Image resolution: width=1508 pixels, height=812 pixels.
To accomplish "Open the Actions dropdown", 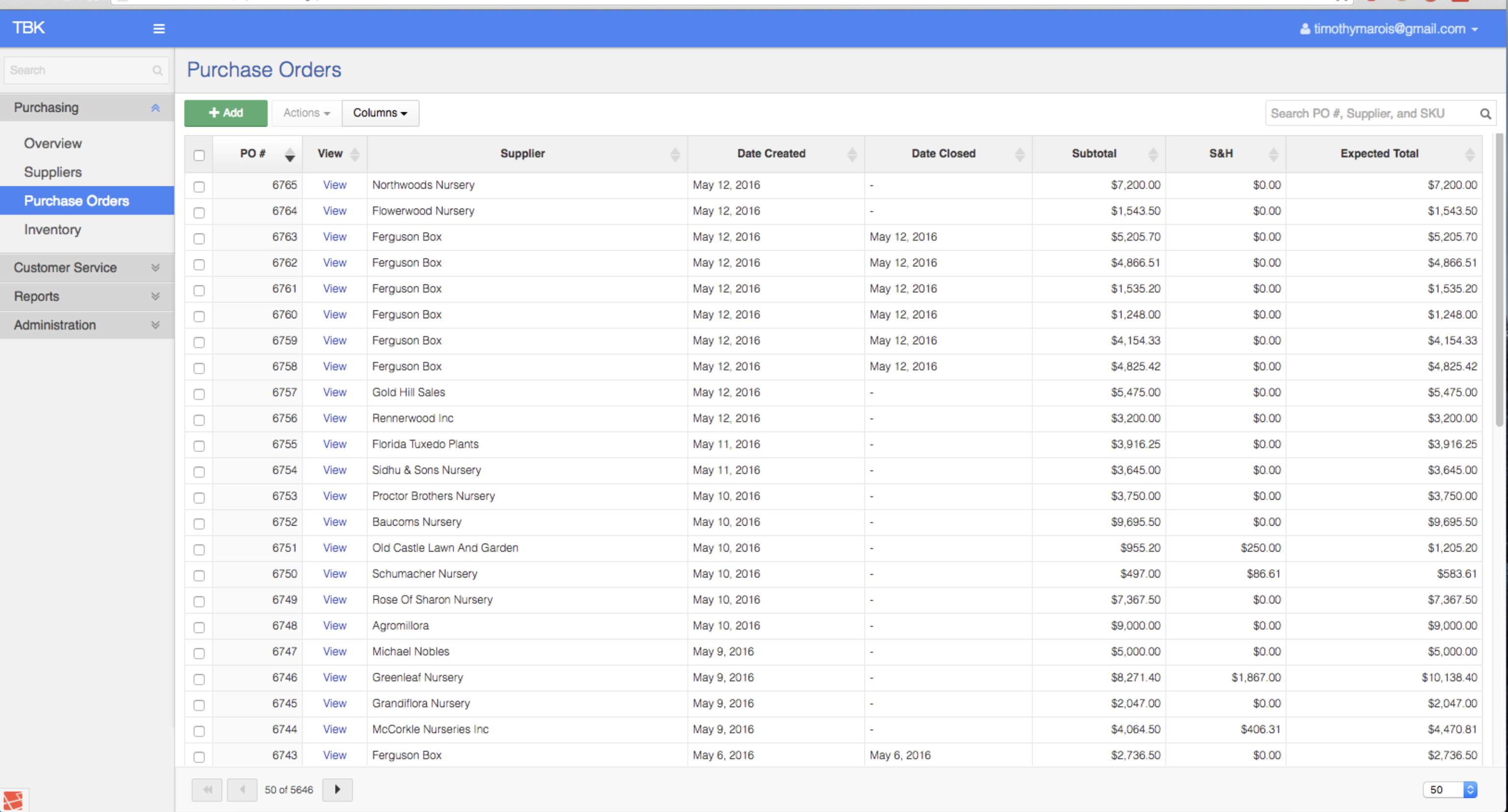I will 305,113.
